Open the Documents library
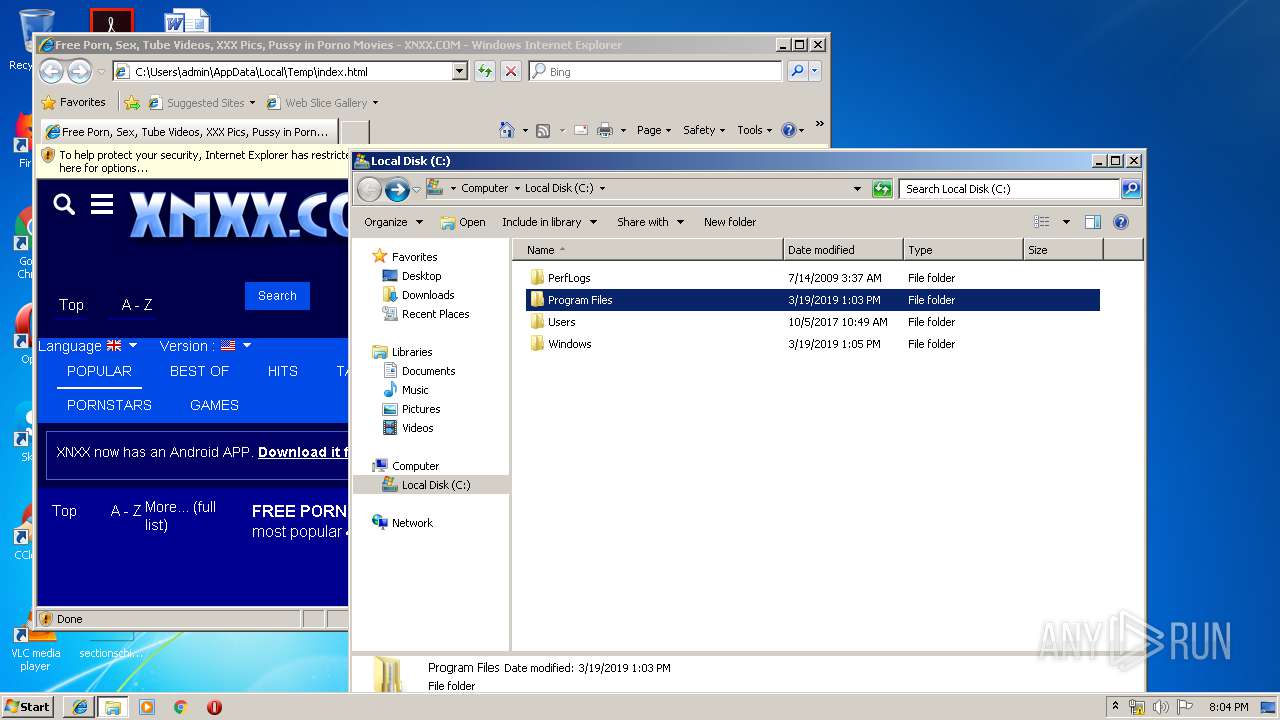1280x720 pixels. click(428, 371)
